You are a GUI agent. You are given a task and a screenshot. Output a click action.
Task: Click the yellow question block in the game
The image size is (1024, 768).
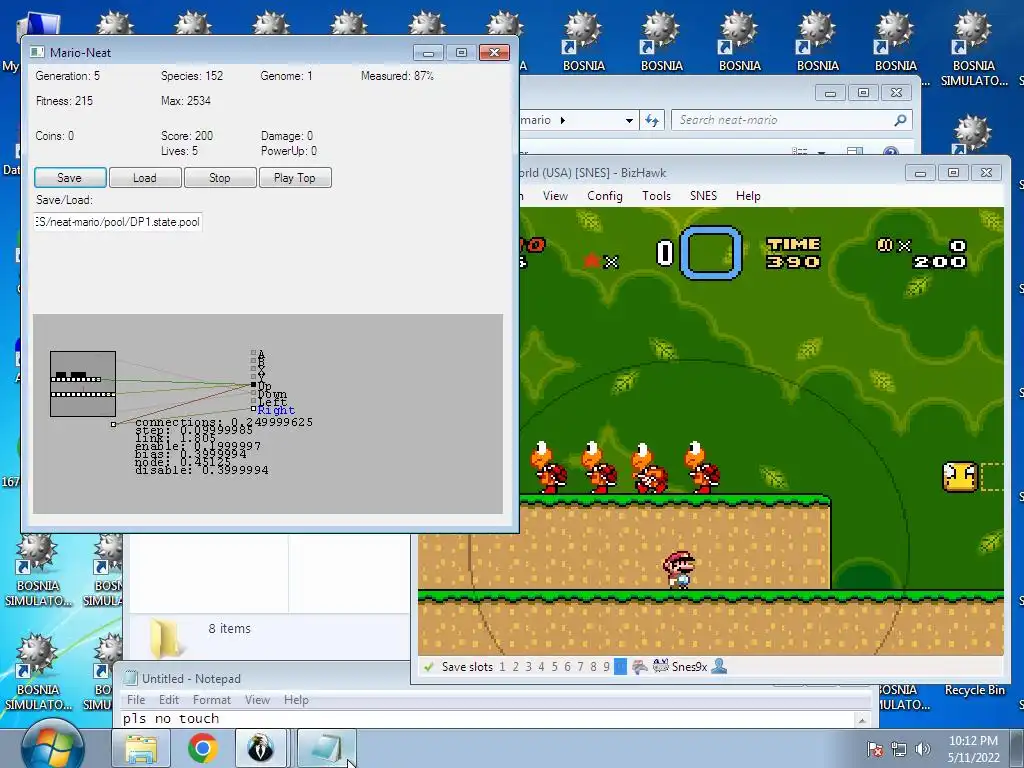click(959, 477)
